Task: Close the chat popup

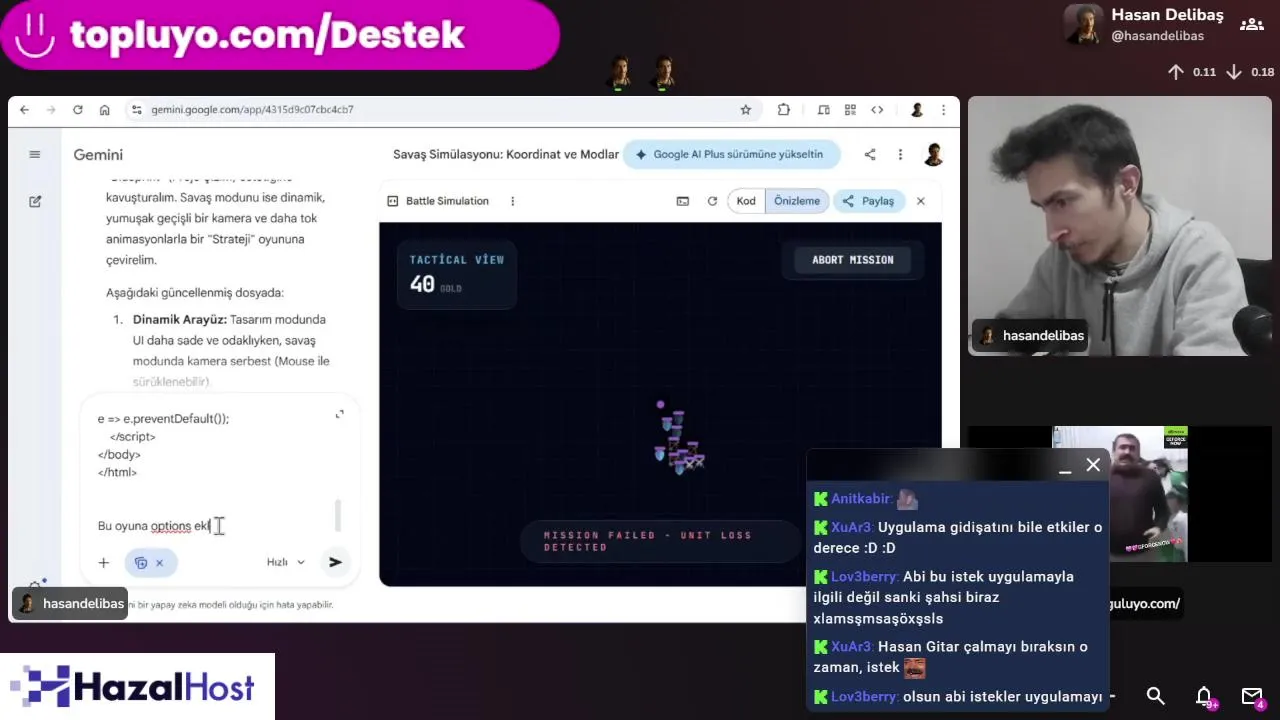Action: 1093,465
